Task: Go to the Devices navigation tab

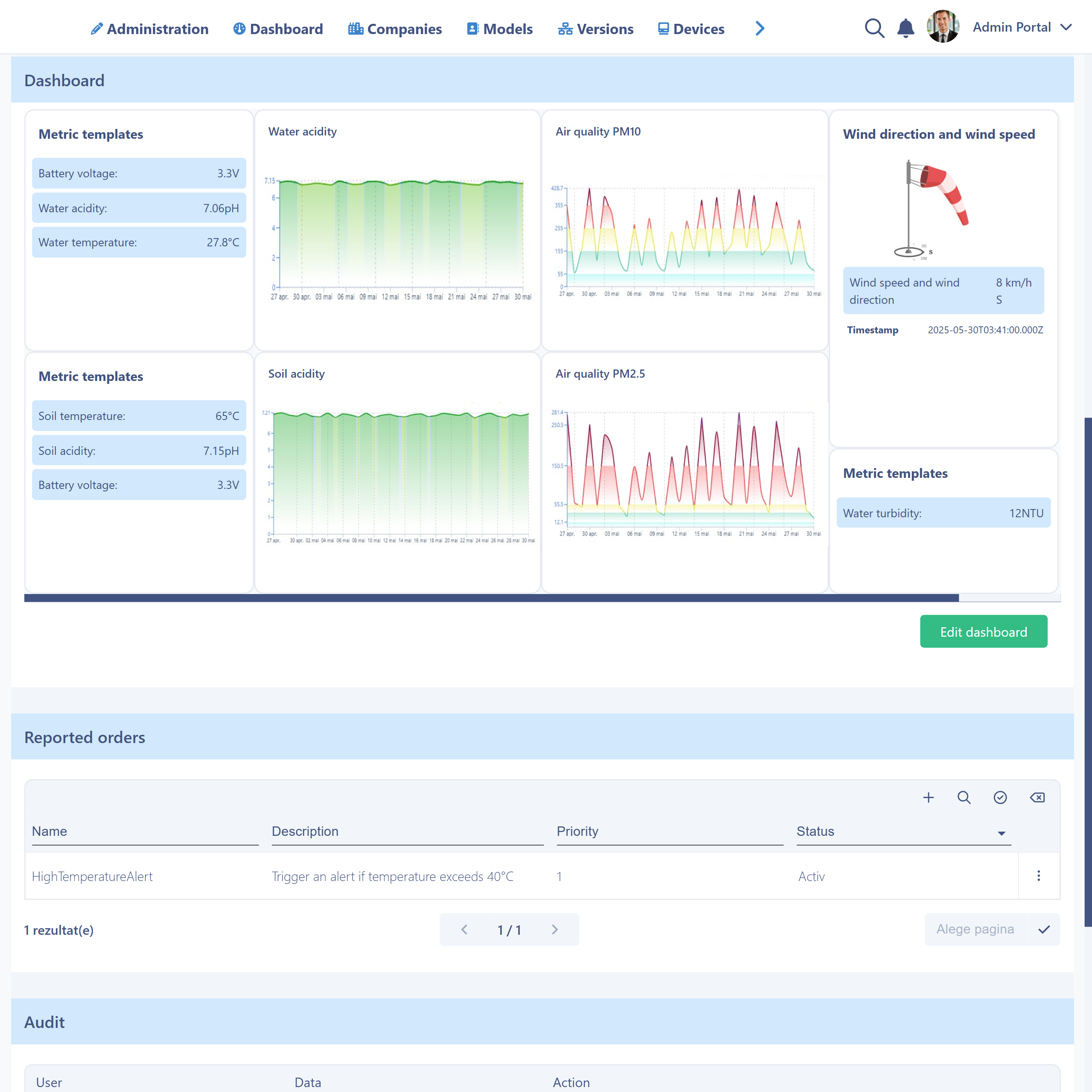Action: (691, 29)
